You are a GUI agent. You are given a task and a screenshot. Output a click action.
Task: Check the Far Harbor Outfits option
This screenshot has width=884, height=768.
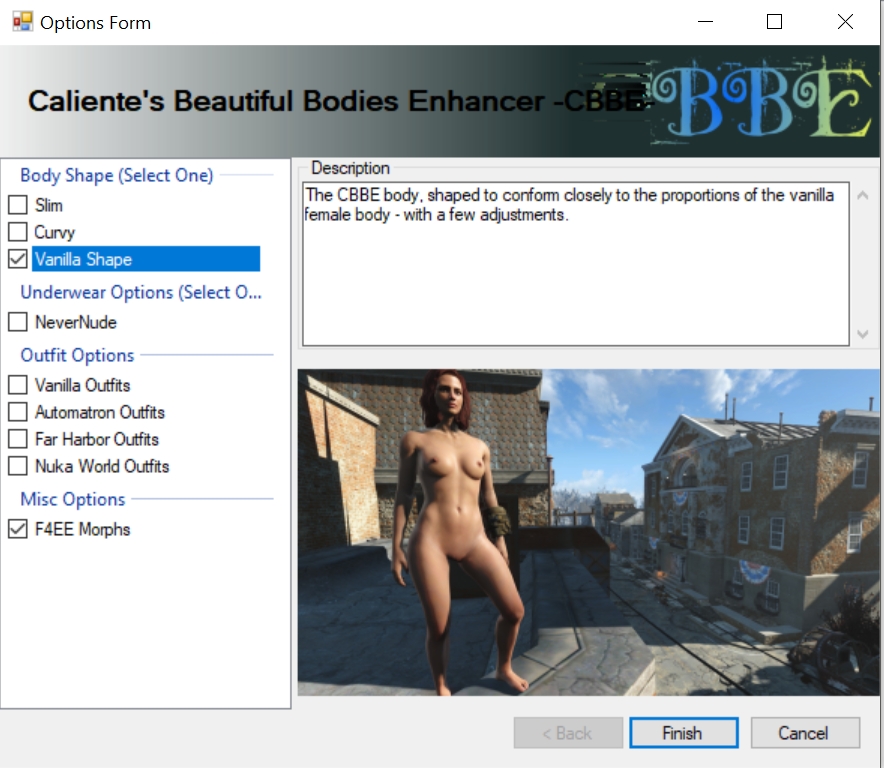coord(17,439)
